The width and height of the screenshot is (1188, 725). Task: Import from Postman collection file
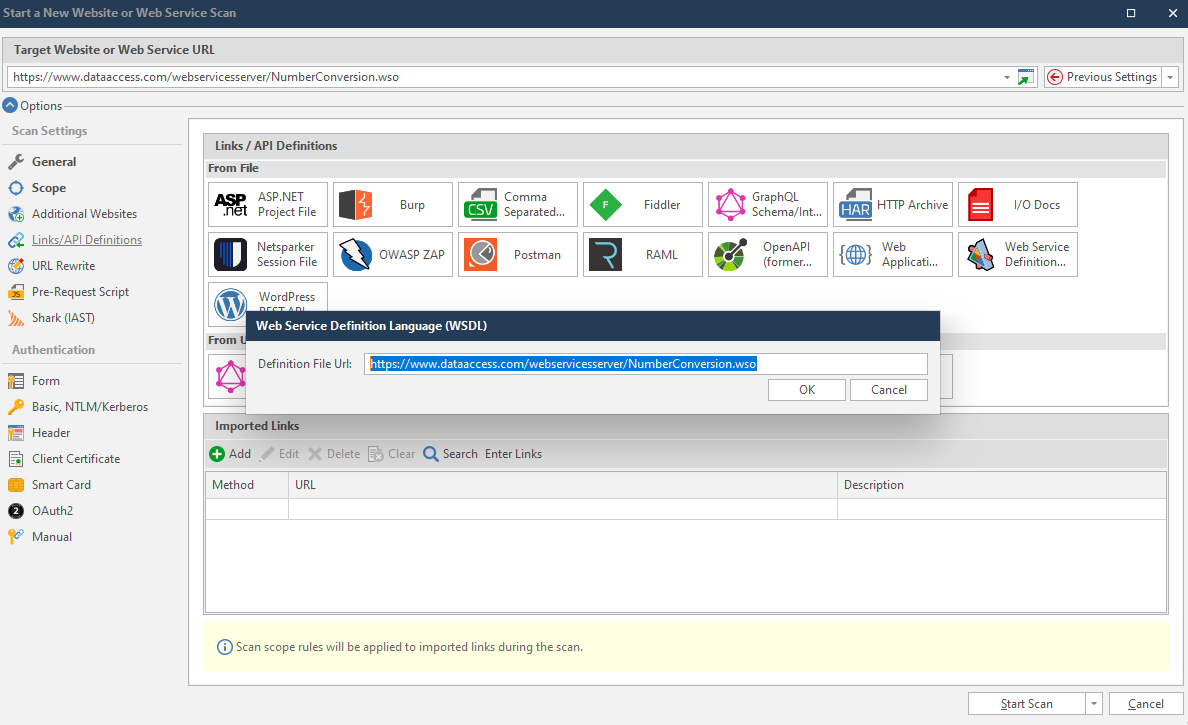click(517, 254)
